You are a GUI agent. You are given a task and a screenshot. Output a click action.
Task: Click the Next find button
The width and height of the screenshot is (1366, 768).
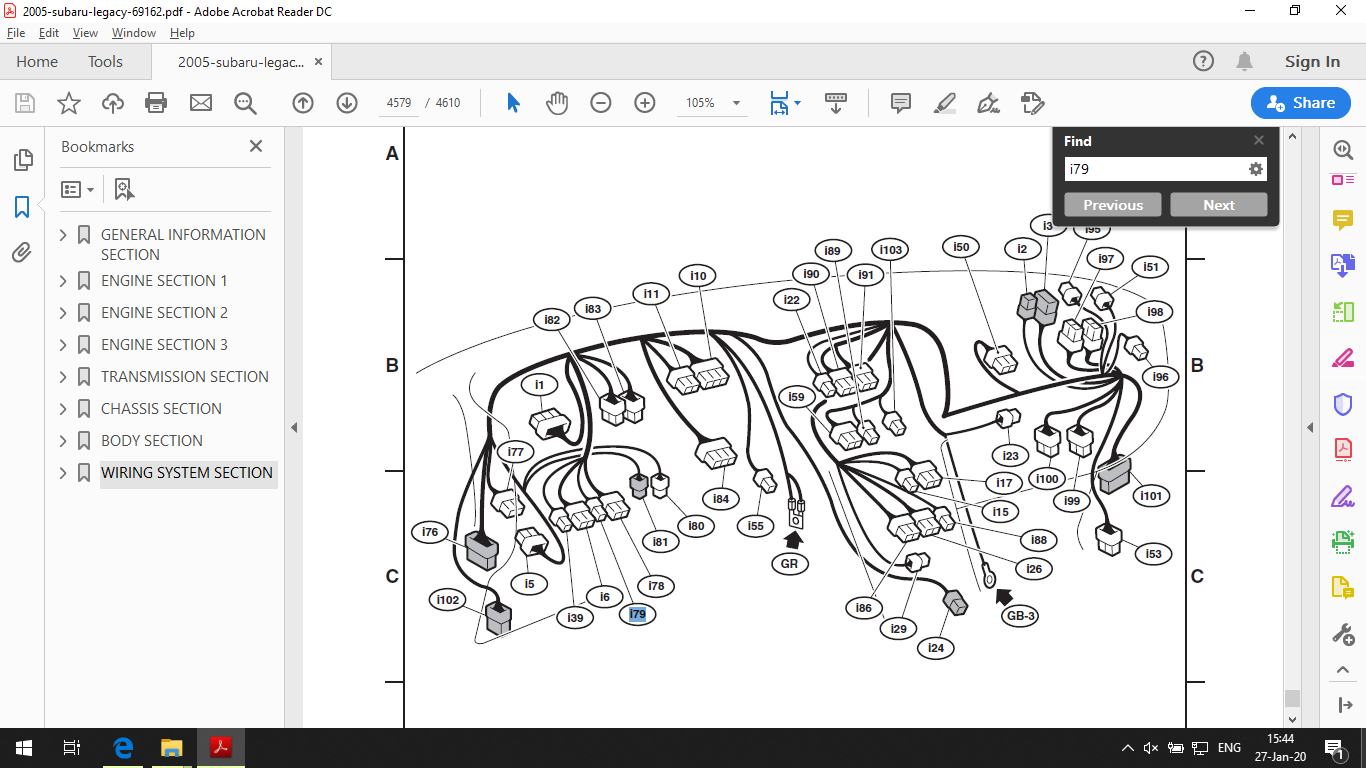tap(1219, 205)
